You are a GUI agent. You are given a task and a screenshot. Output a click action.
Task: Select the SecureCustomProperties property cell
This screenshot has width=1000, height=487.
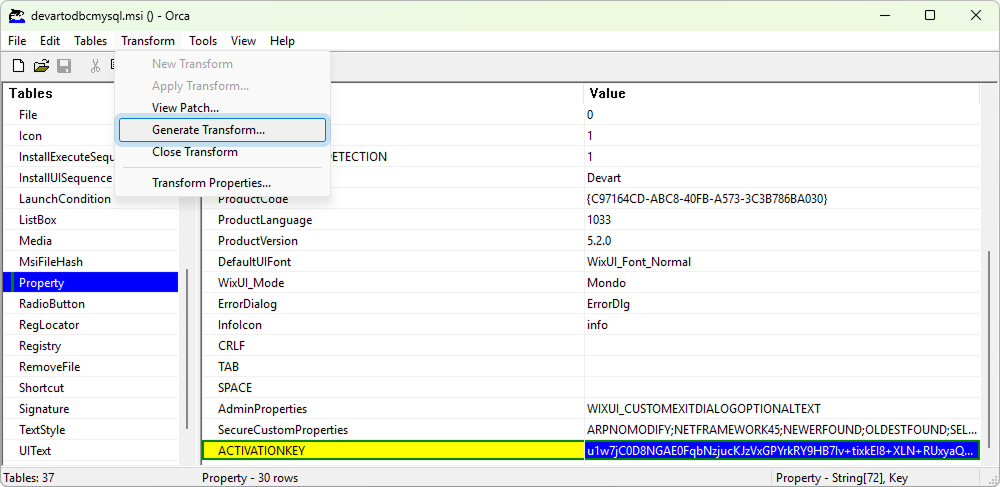click(393, 430)
